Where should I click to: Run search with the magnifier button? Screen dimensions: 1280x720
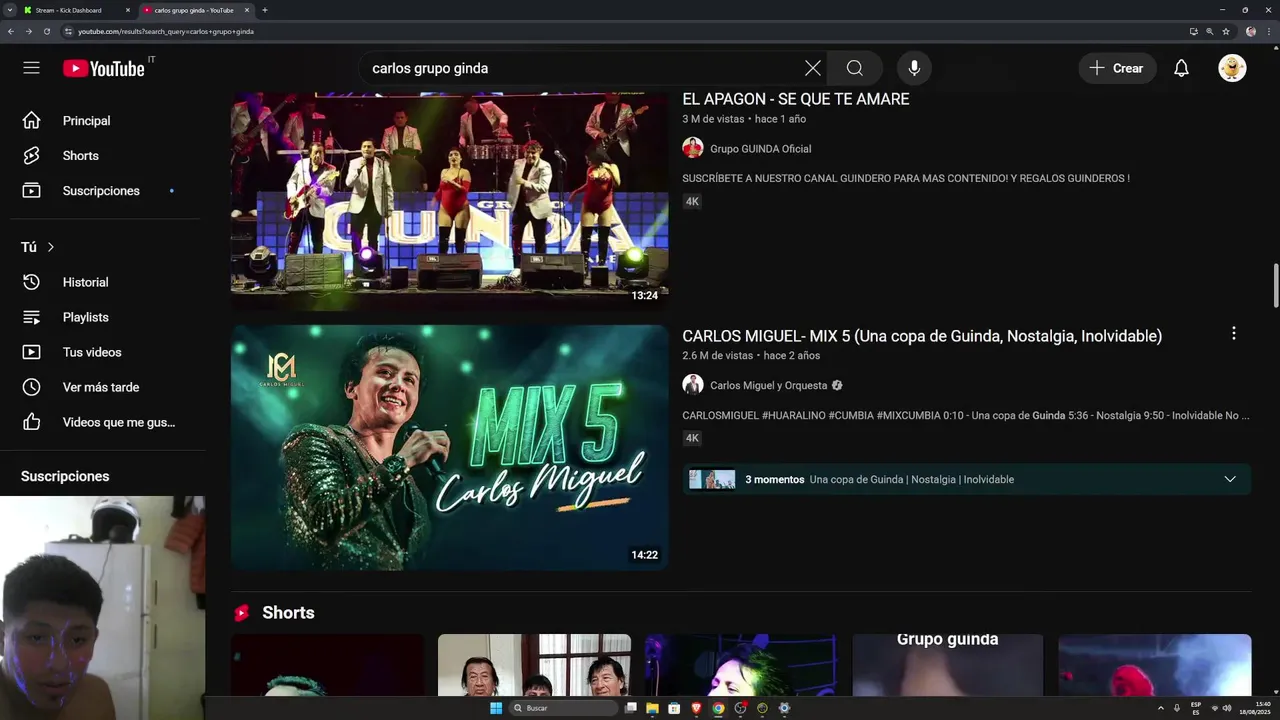coord(855,68)
